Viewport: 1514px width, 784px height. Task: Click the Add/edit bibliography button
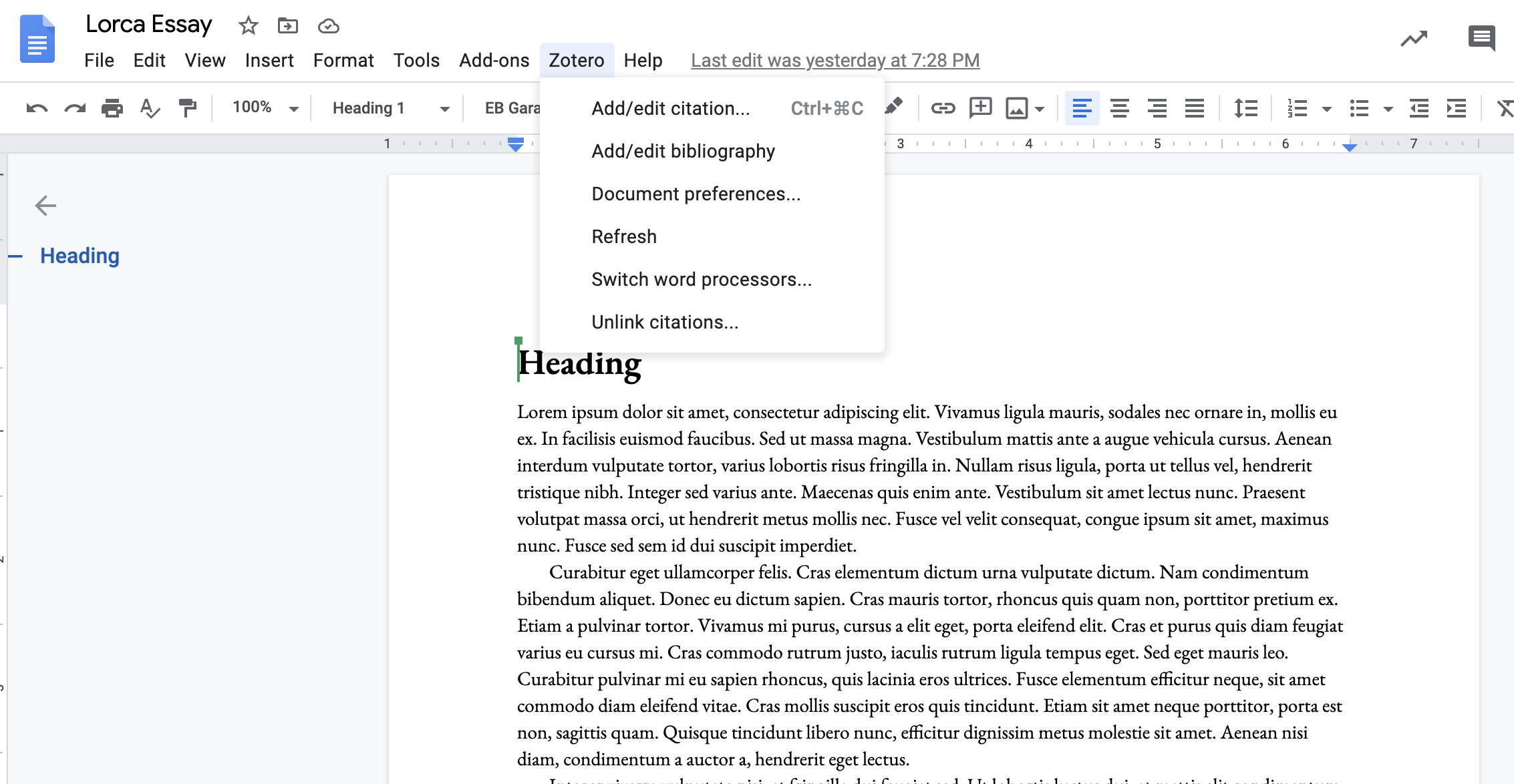point(684,150)
